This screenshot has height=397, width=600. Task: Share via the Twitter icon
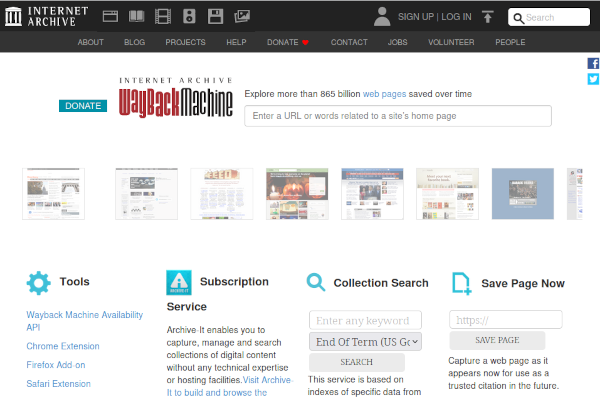click(x=593, y=79)
